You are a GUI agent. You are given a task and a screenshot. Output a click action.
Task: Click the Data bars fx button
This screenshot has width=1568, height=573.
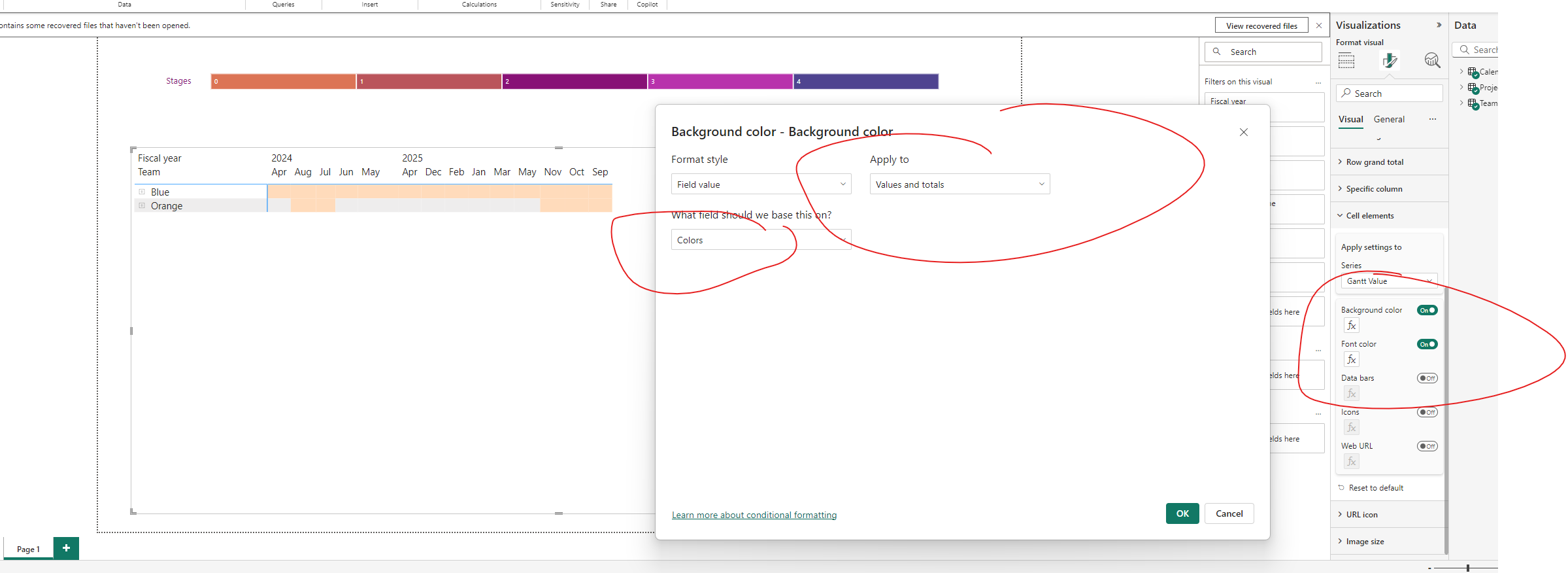pos(1352,393)
